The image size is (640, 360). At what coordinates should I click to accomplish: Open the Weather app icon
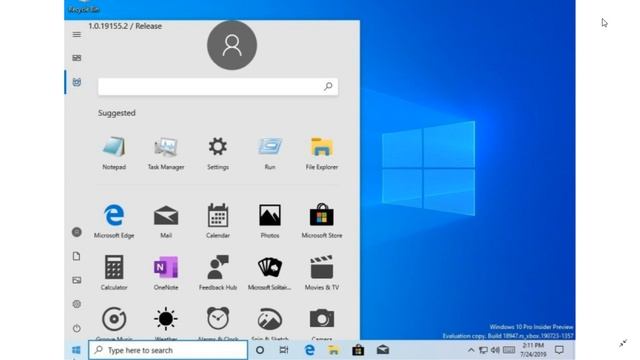pos(166,319)
